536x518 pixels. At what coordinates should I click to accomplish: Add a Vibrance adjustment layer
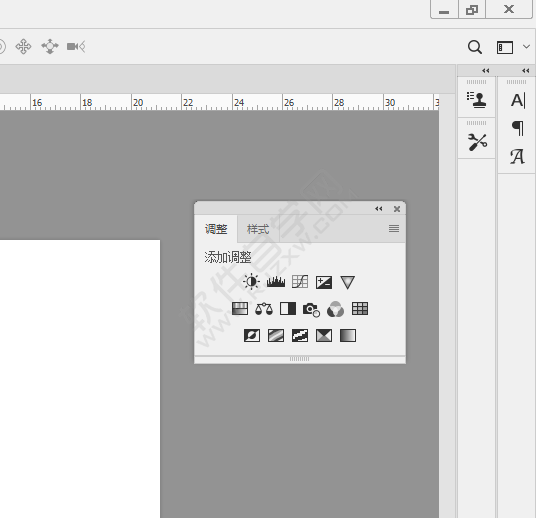pos(348,282)
